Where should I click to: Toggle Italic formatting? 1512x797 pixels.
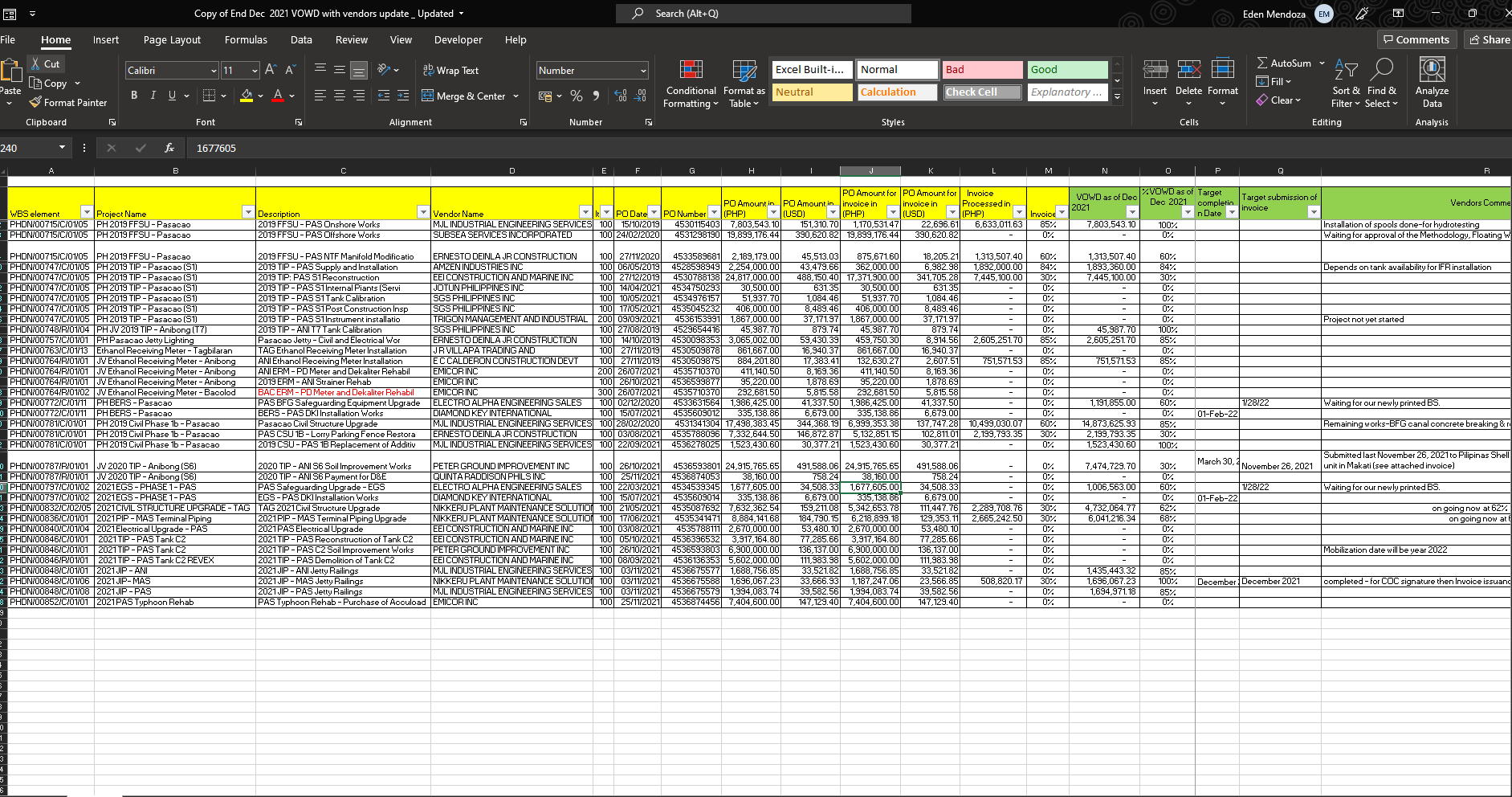click(153, 96)
